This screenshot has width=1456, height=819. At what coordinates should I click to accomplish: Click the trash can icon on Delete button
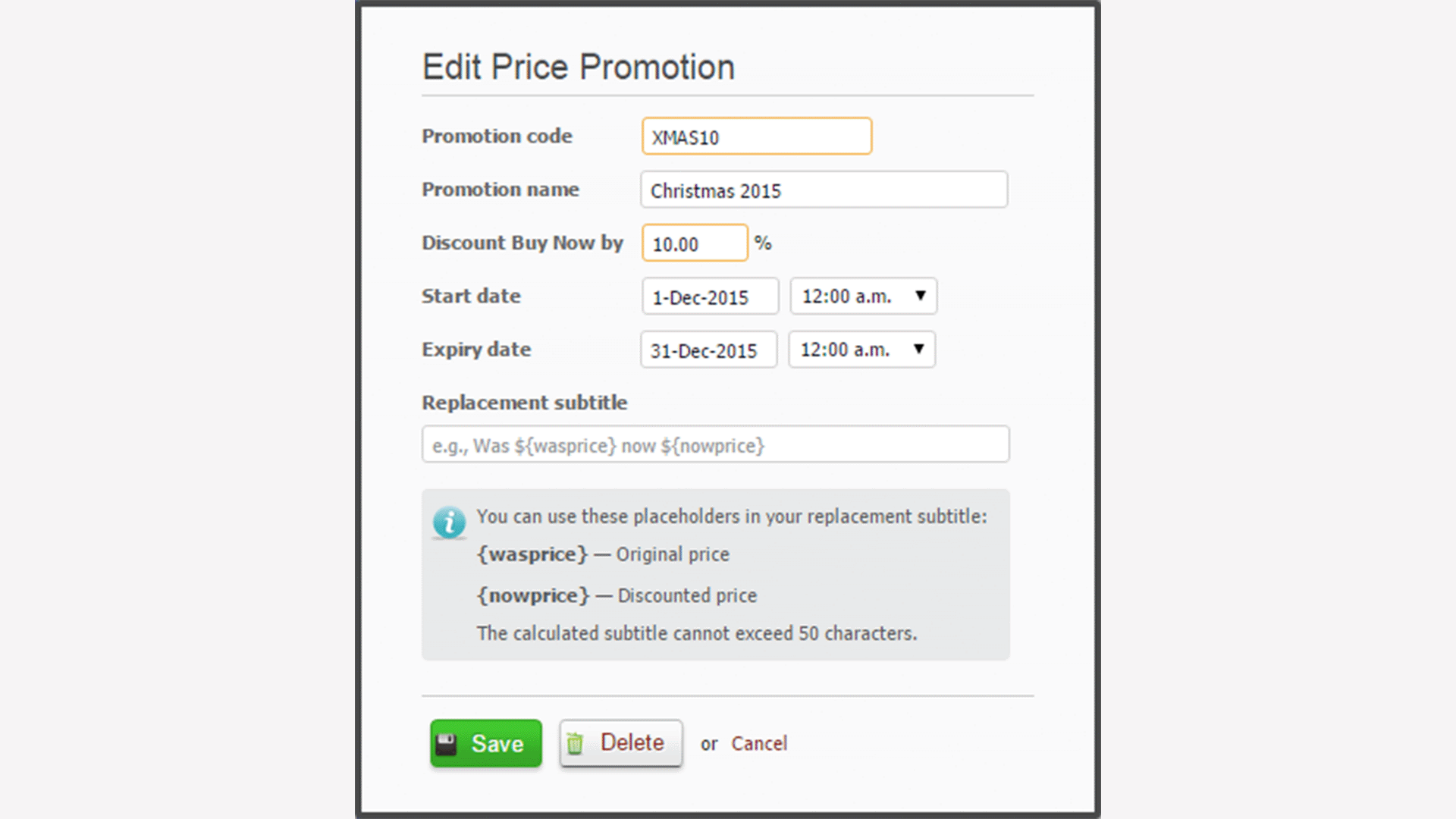coord(578,743)
